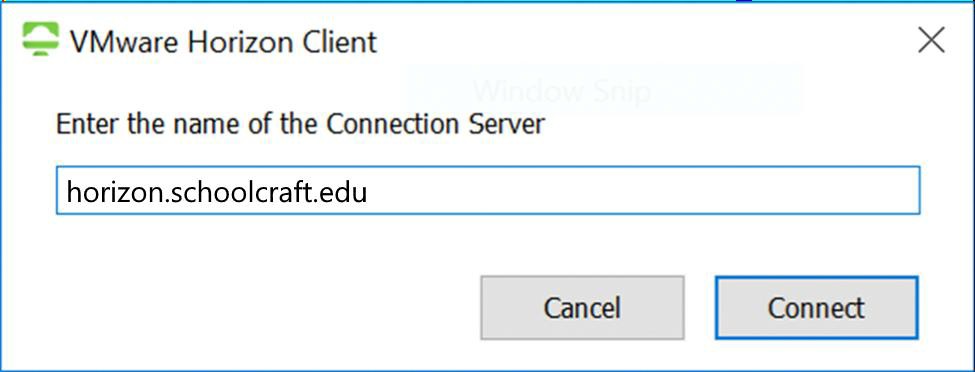Click blank dialog area left of Cancel
This screenshot has width=975, height=372.
261,308
